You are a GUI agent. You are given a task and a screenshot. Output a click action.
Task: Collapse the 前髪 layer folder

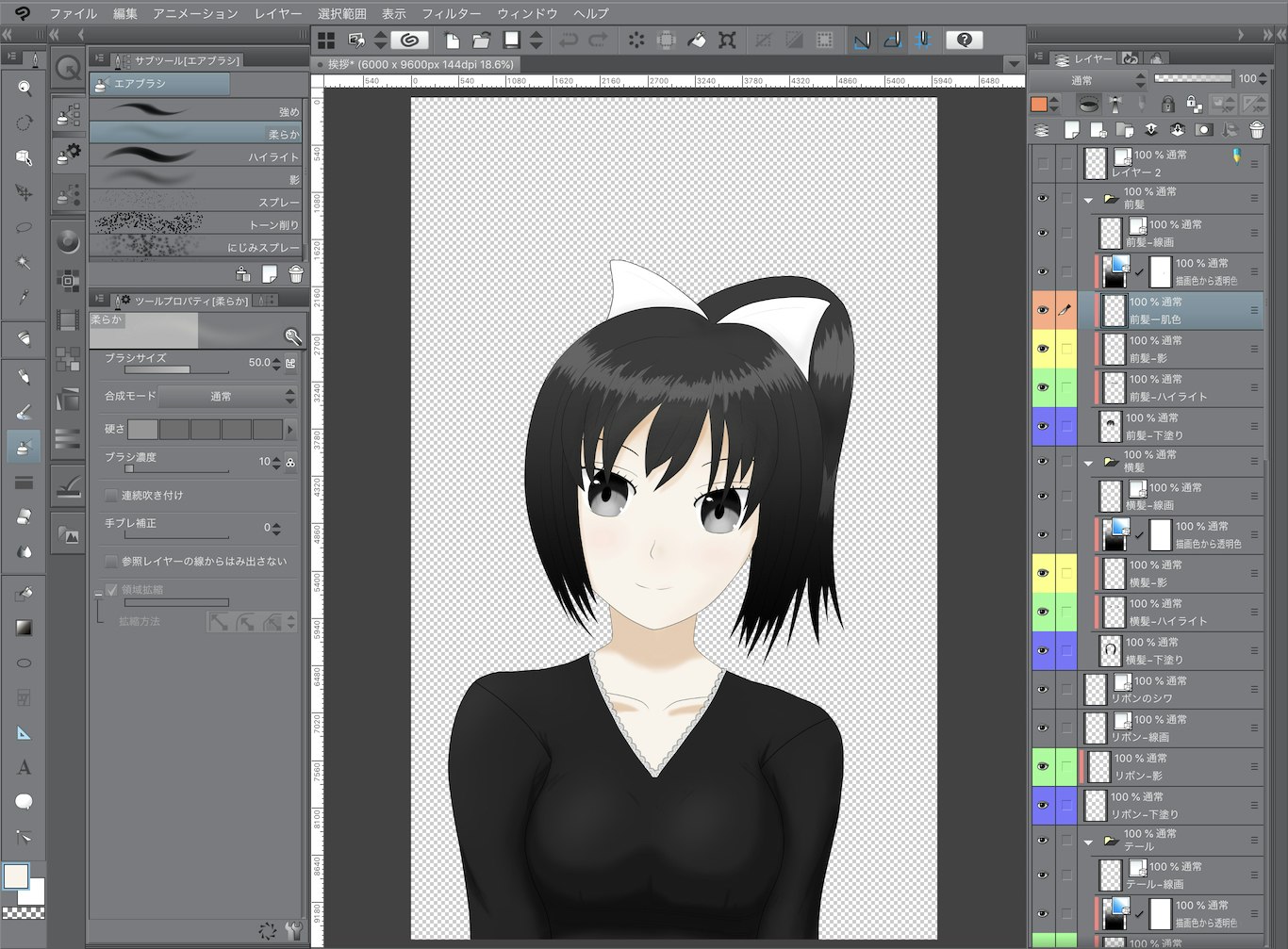pyautogui.click(x=1089, y=200)
